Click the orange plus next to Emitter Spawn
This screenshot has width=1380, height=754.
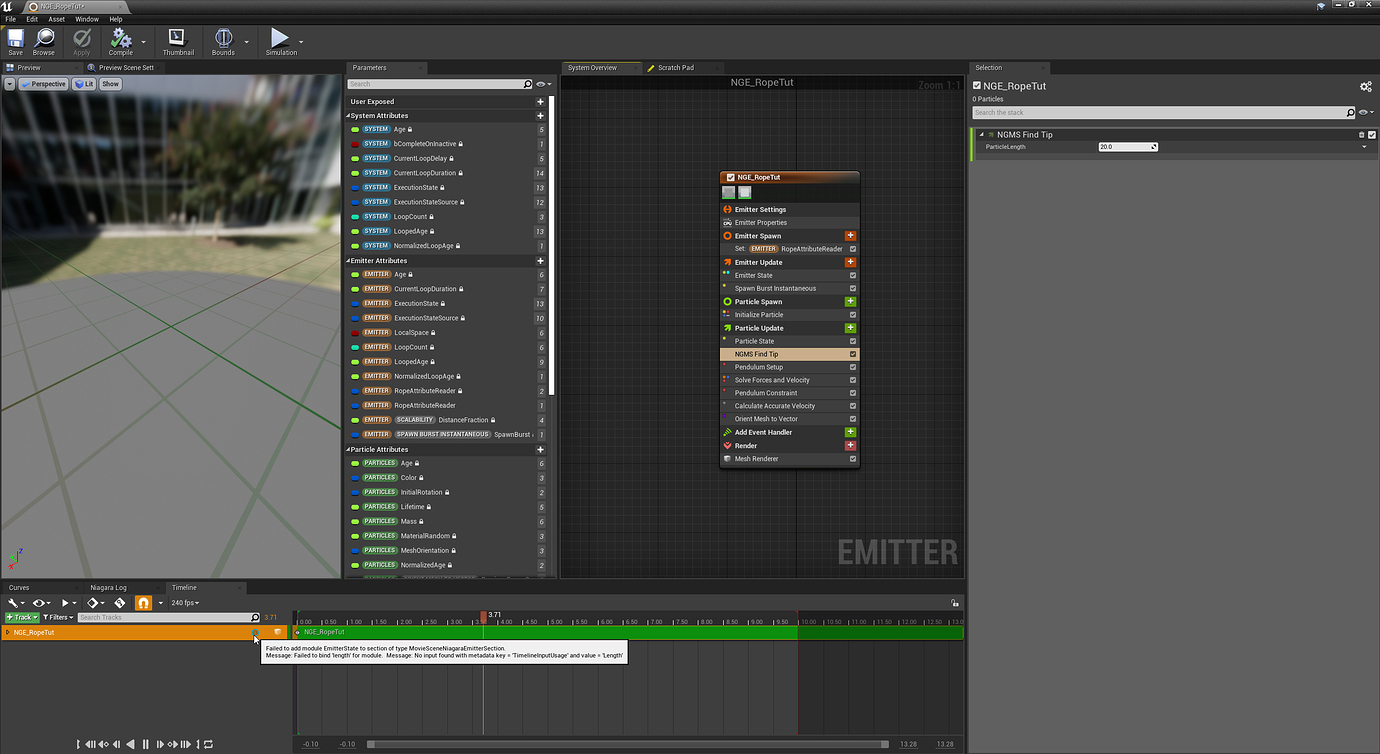click(x=851, y=236)
